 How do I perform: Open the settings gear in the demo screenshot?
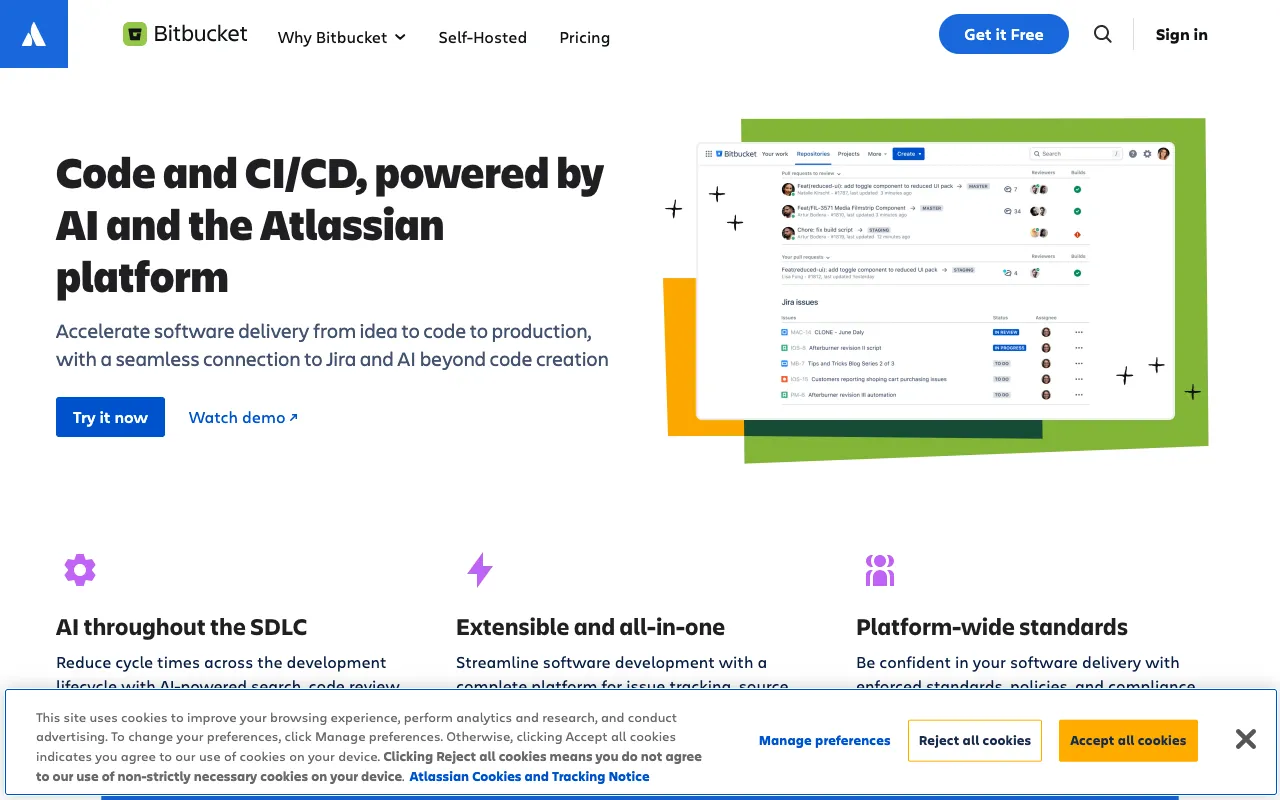(x=1147, y=154)
